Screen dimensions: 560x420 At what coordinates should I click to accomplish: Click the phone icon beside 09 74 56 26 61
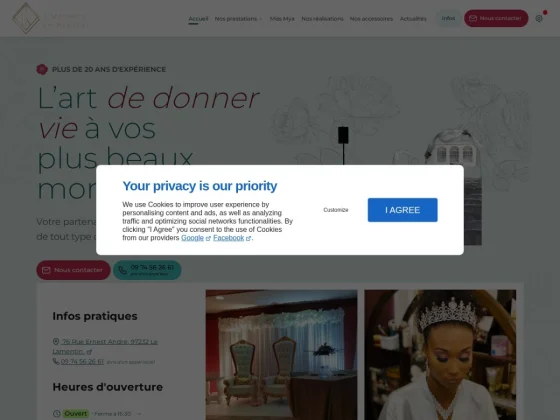56,361
